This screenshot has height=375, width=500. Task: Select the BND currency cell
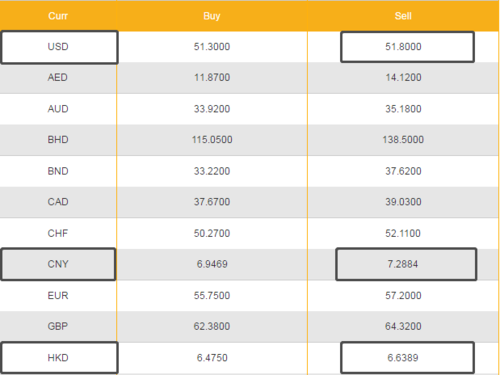[x=58, y=171]
